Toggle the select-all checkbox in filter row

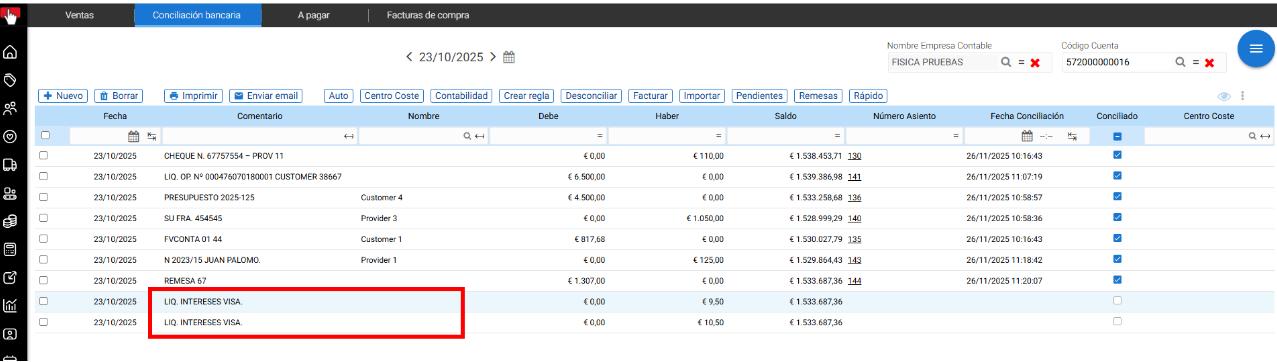click(x=44, y=135)
